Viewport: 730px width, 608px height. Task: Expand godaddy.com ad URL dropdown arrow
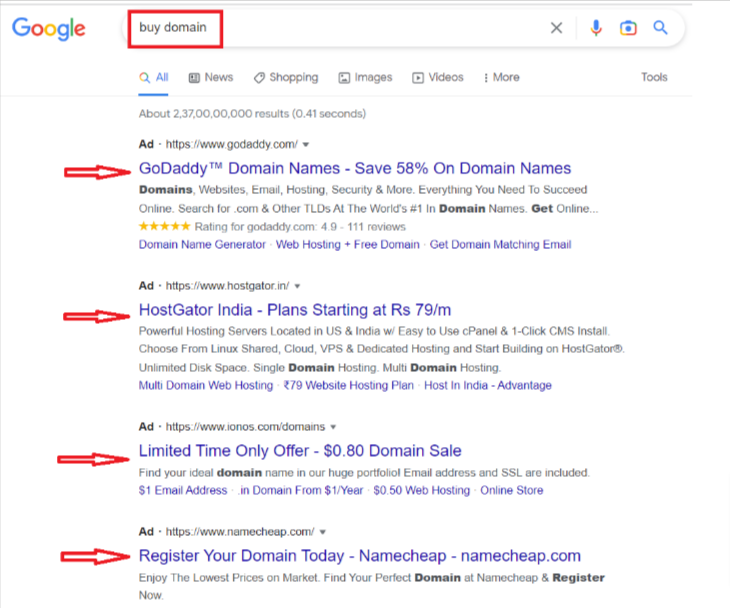(306, 145)
